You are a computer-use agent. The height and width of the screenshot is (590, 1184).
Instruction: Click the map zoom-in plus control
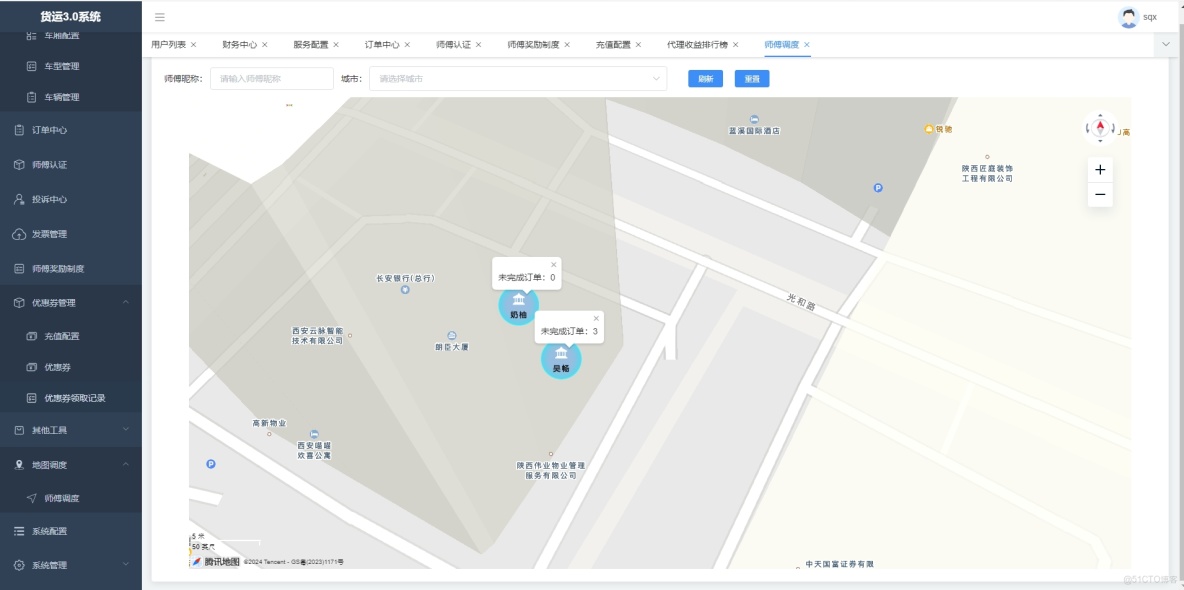[1099, 169]
